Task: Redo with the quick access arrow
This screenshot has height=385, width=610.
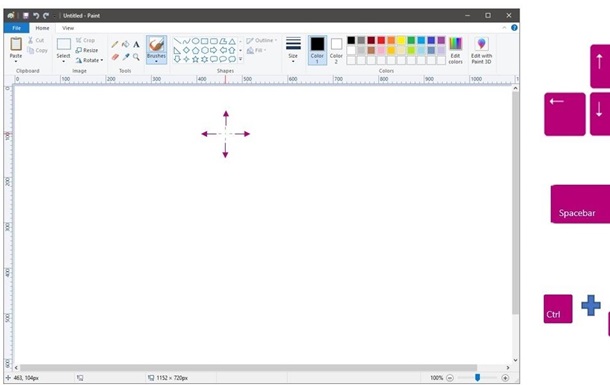Action: (46, 16)
